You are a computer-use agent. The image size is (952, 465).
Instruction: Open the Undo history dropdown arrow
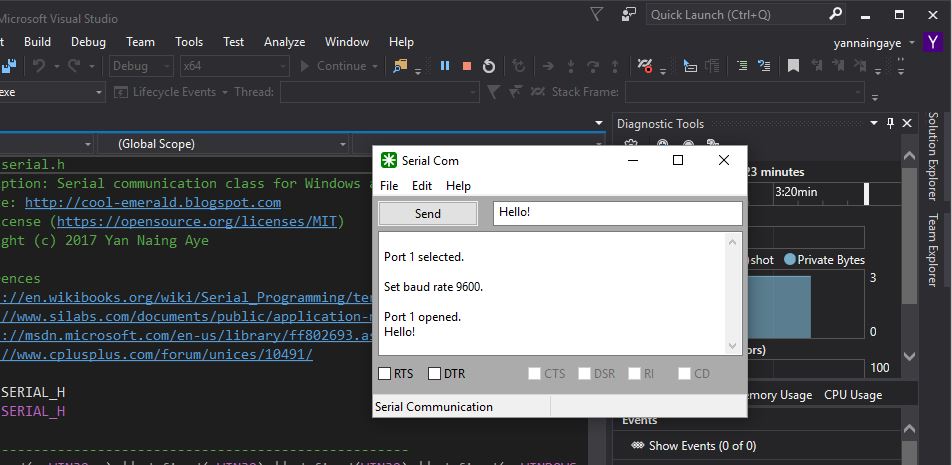(x=56, y=67)
